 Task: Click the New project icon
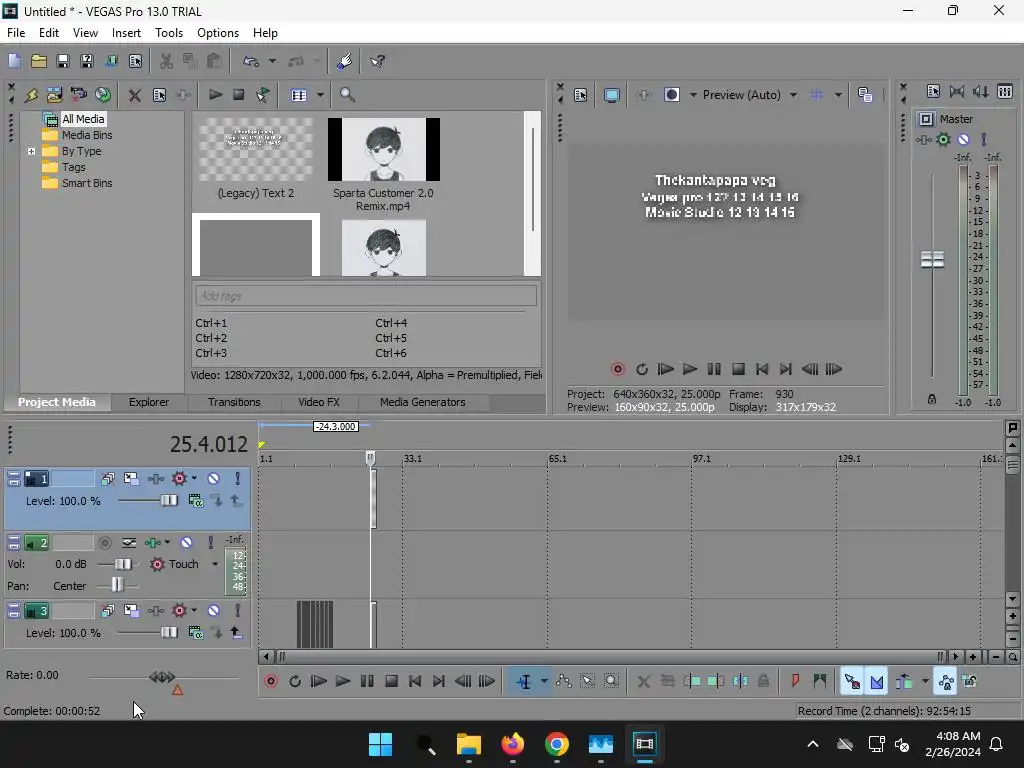14,61
